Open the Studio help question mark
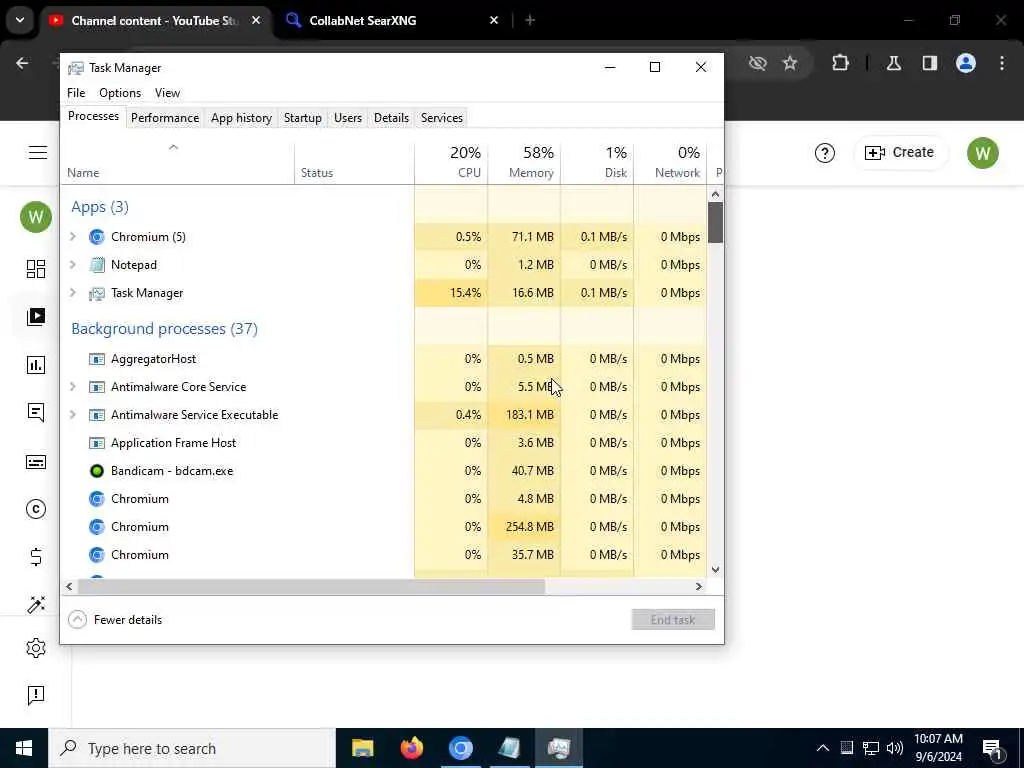Screen dimensions: 1024x768 825,153
